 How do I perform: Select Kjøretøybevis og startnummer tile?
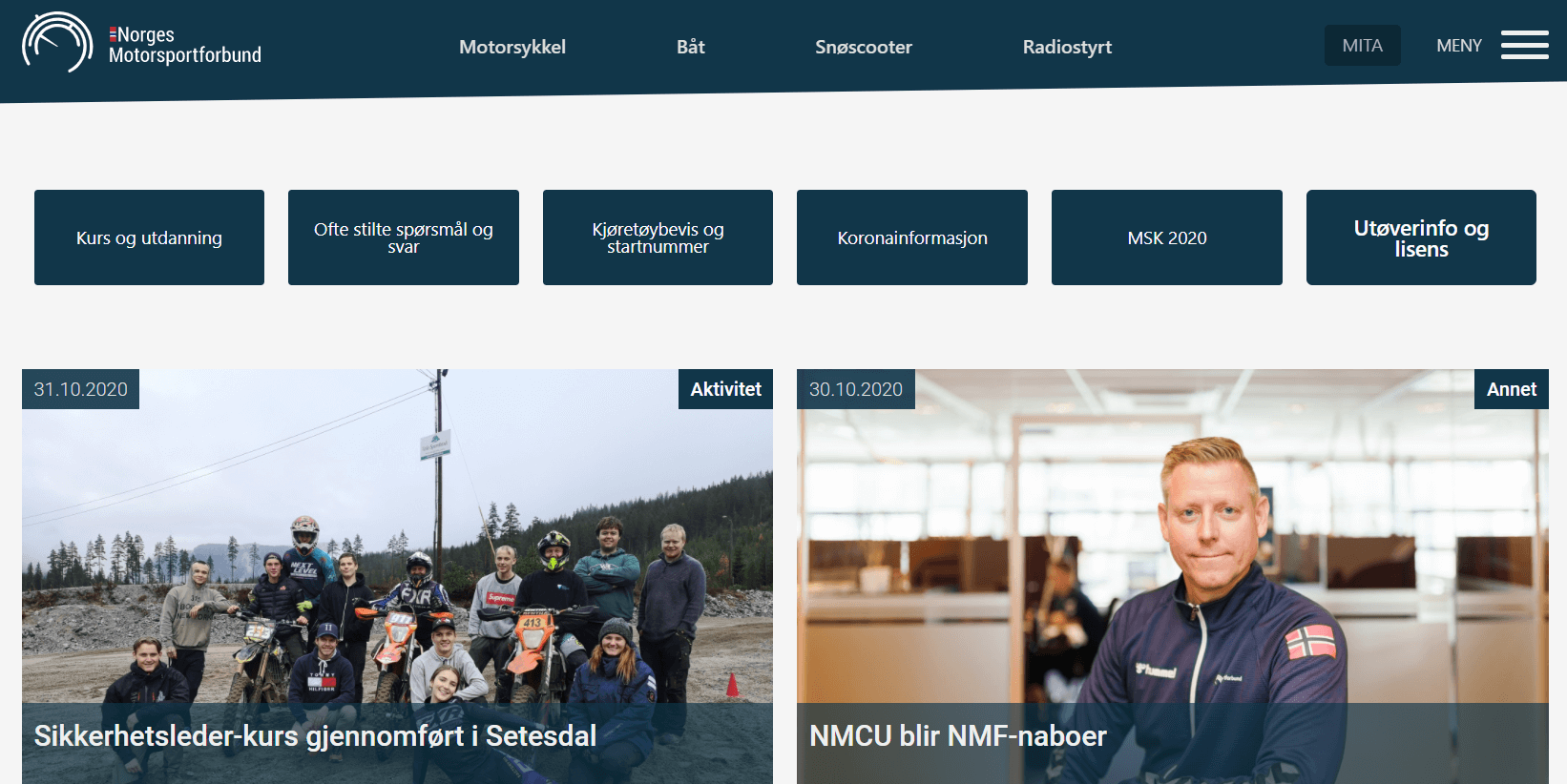(x=658, y=237)
